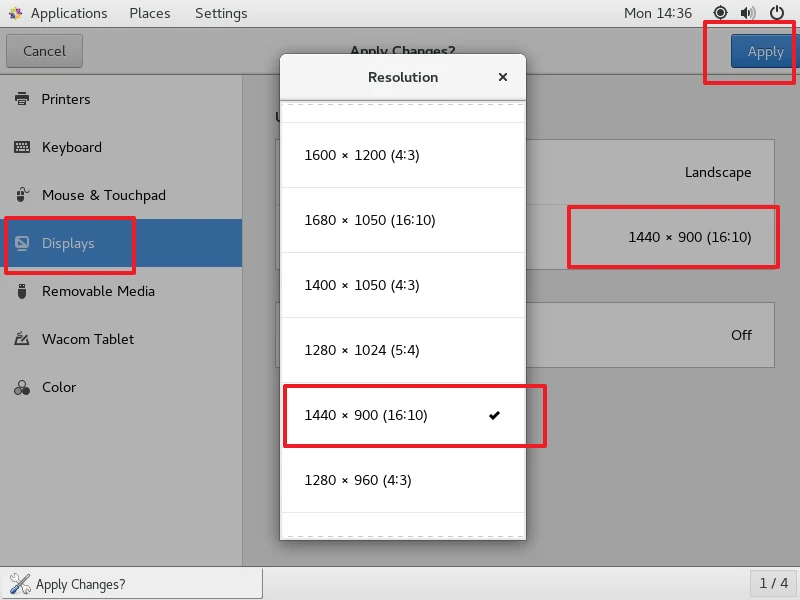Open the power icon in top bar

[777, 13]
